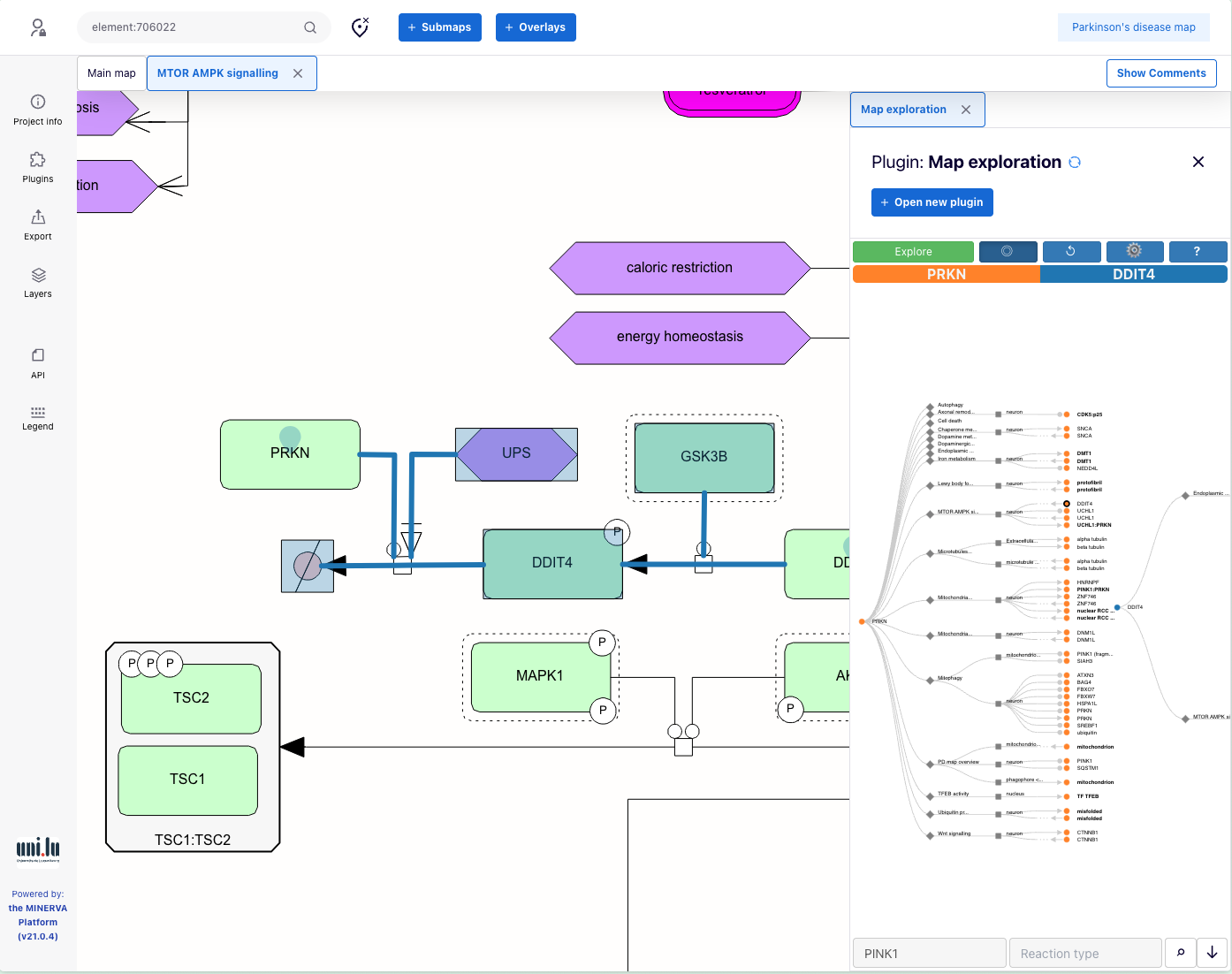Click Open new plugin button

click(x=932, y=202)
